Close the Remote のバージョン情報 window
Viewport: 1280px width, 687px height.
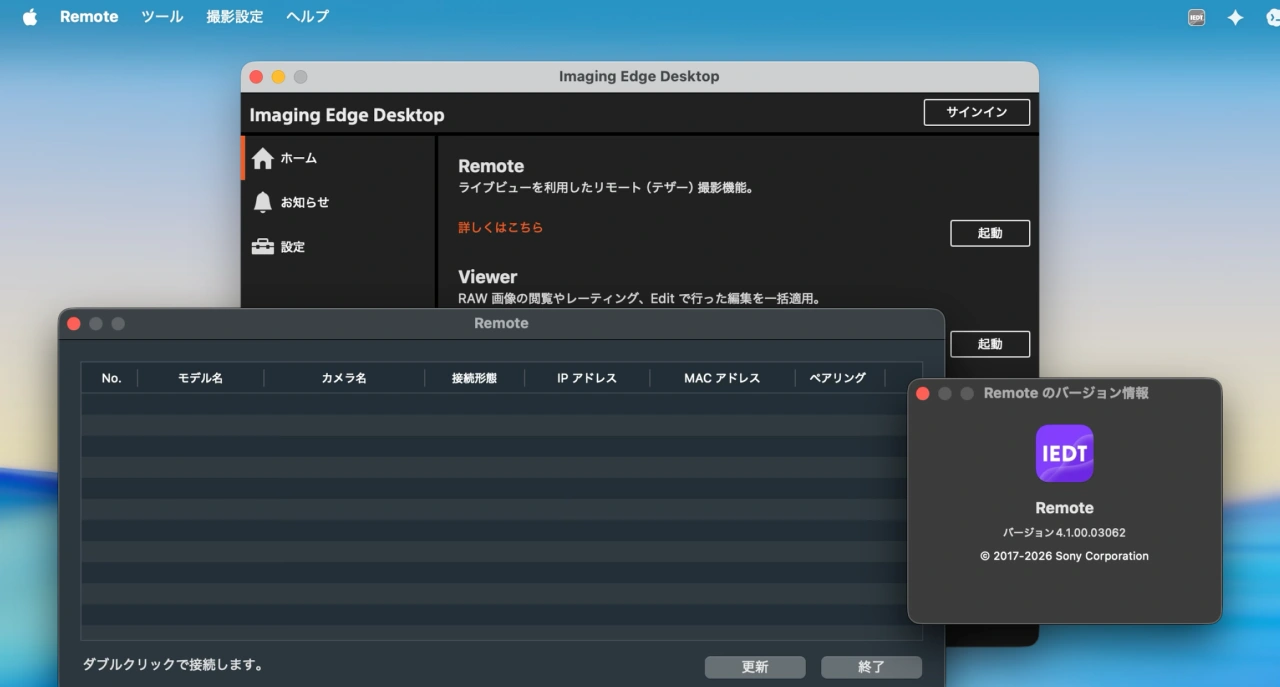point(923,394)
